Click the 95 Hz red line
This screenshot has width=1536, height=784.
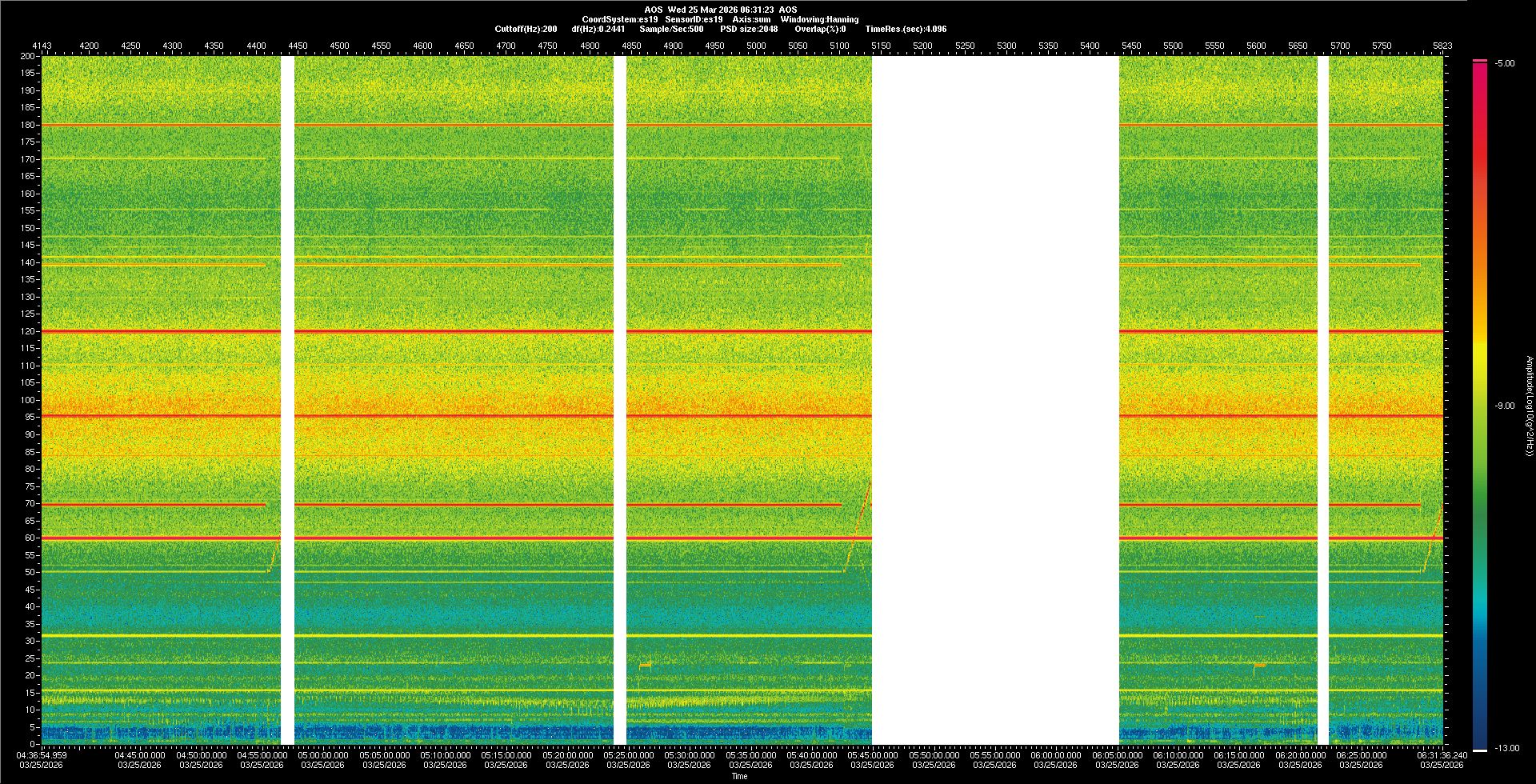448,416
